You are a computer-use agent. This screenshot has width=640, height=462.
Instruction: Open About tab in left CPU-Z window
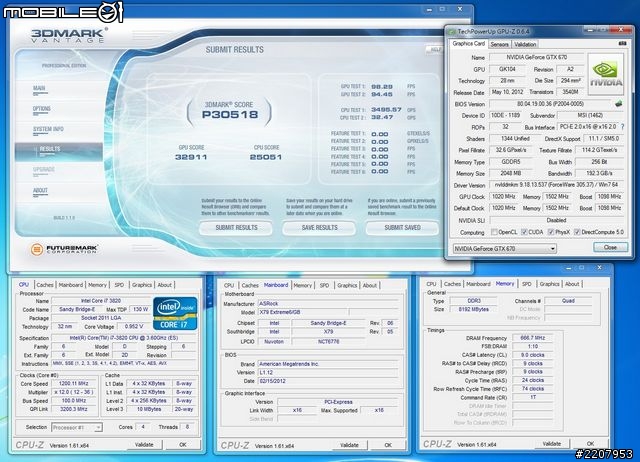click(164, 285)
